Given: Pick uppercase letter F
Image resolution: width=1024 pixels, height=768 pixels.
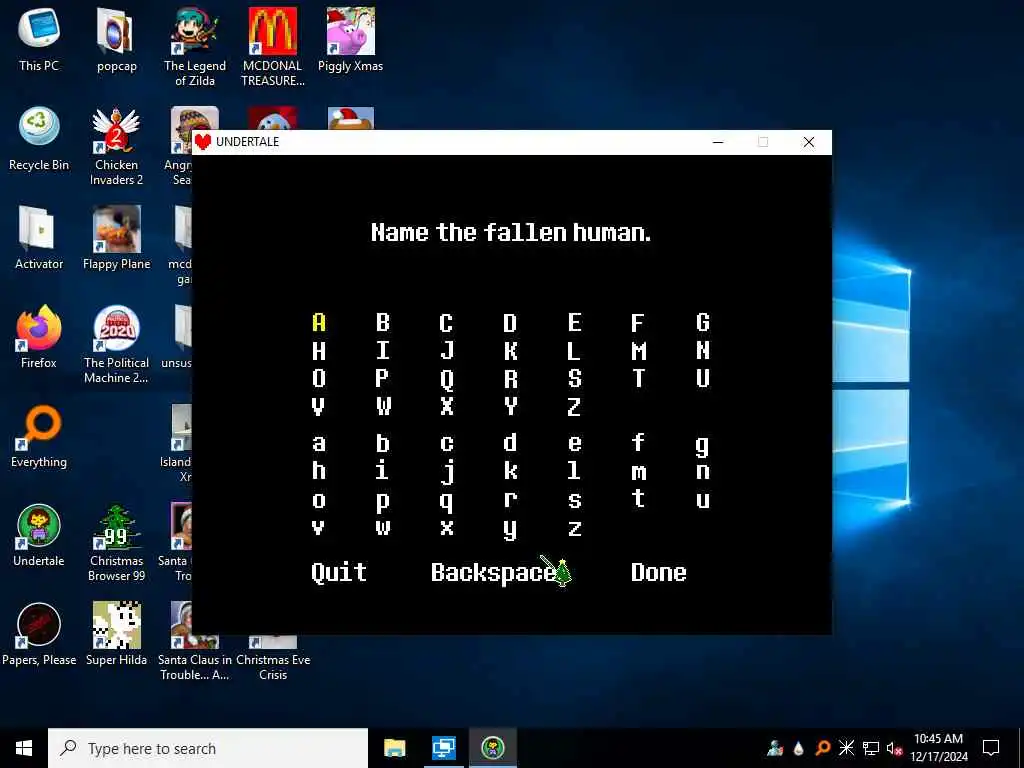Looking at the screenshot, I should point(638,323).
